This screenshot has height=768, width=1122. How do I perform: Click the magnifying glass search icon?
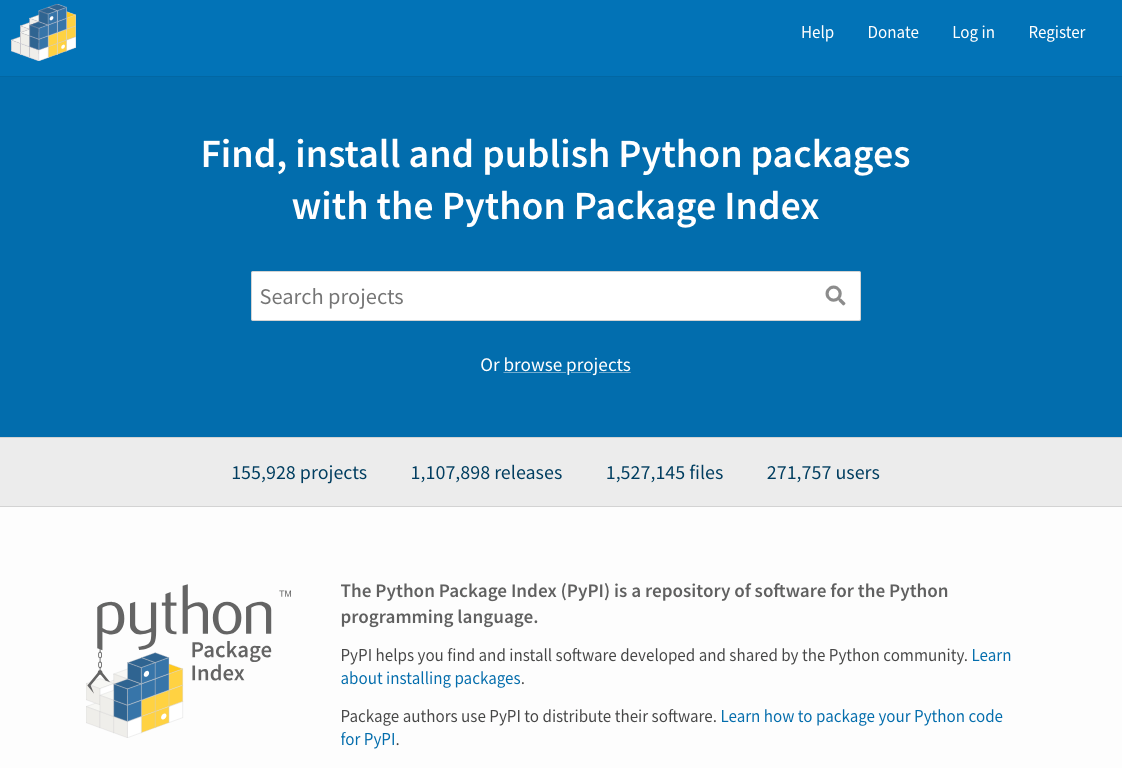pos(835,296)
